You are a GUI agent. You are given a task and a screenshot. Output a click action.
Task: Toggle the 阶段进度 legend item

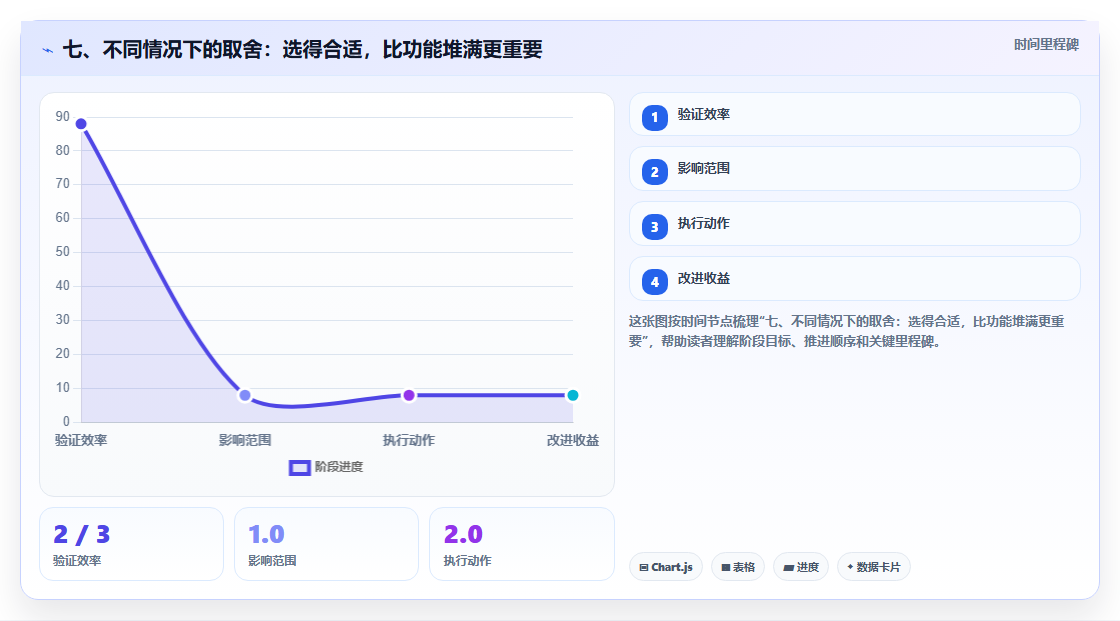tap(326, 467)
